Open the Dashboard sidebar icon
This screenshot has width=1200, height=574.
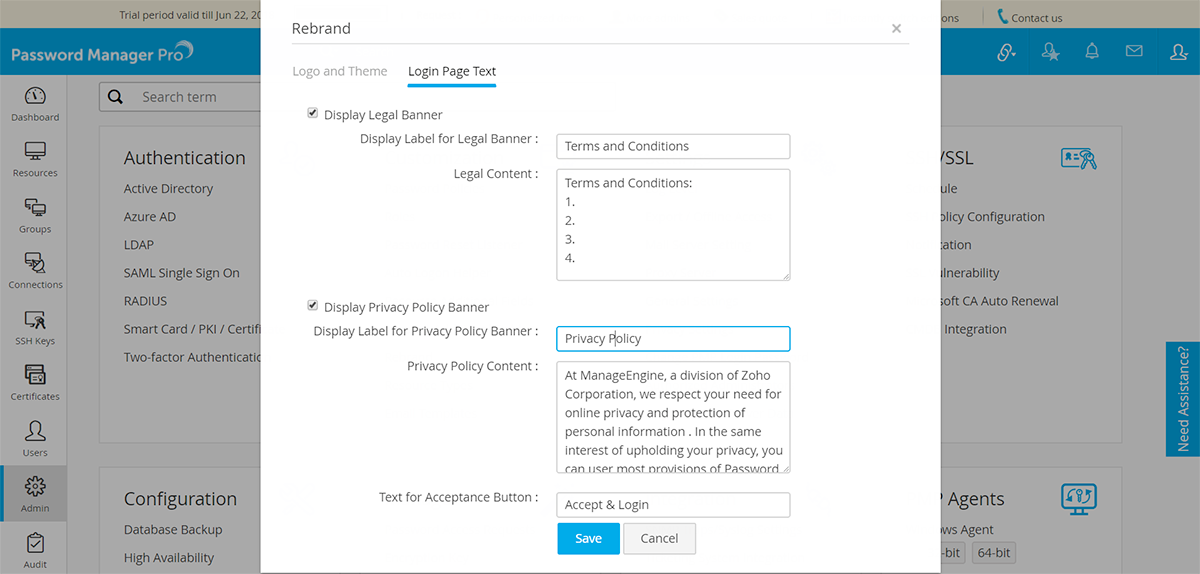(x=35, y=104)
